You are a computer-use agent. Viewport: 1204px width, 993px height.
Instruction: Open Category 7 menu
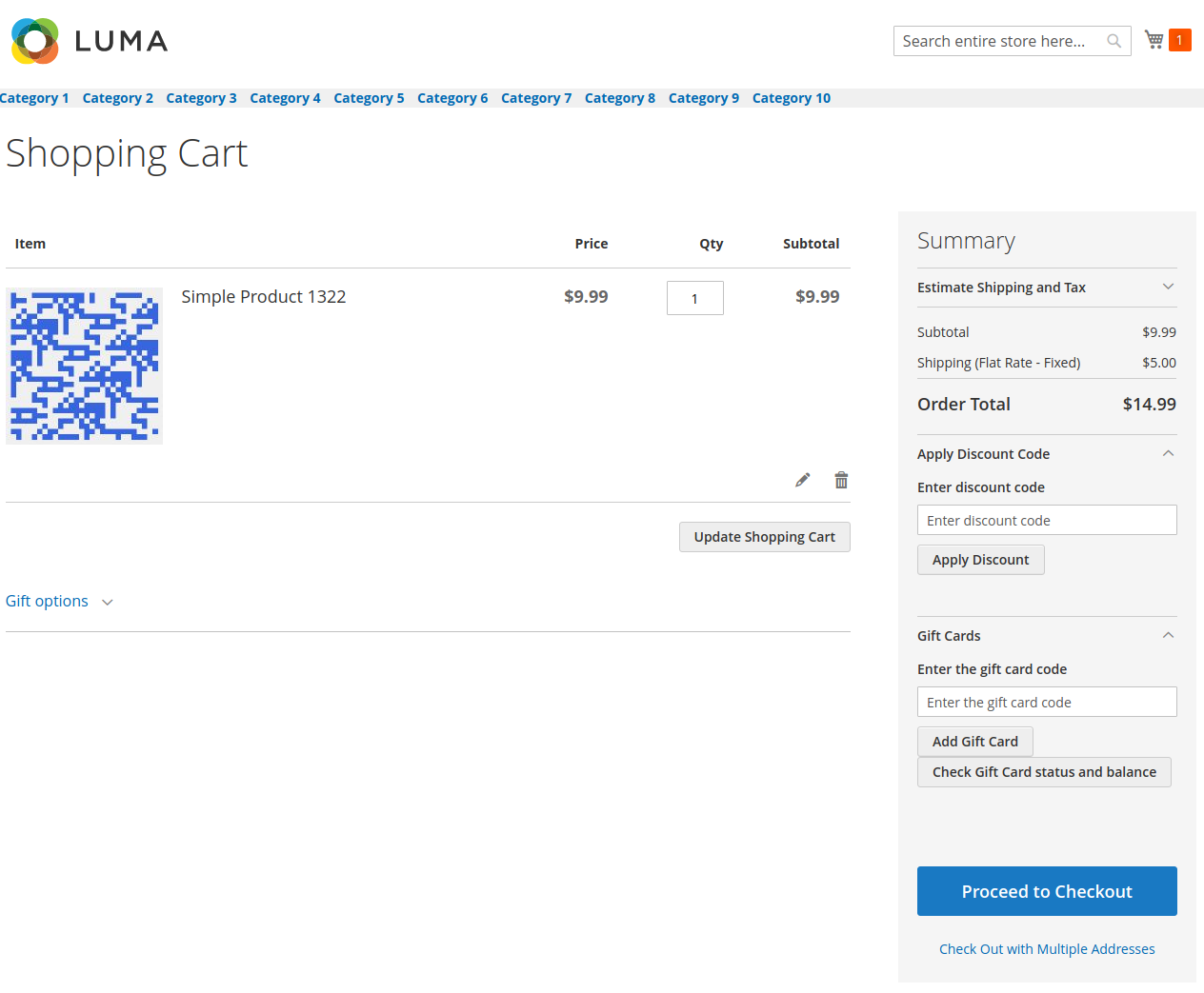point(536,98)
